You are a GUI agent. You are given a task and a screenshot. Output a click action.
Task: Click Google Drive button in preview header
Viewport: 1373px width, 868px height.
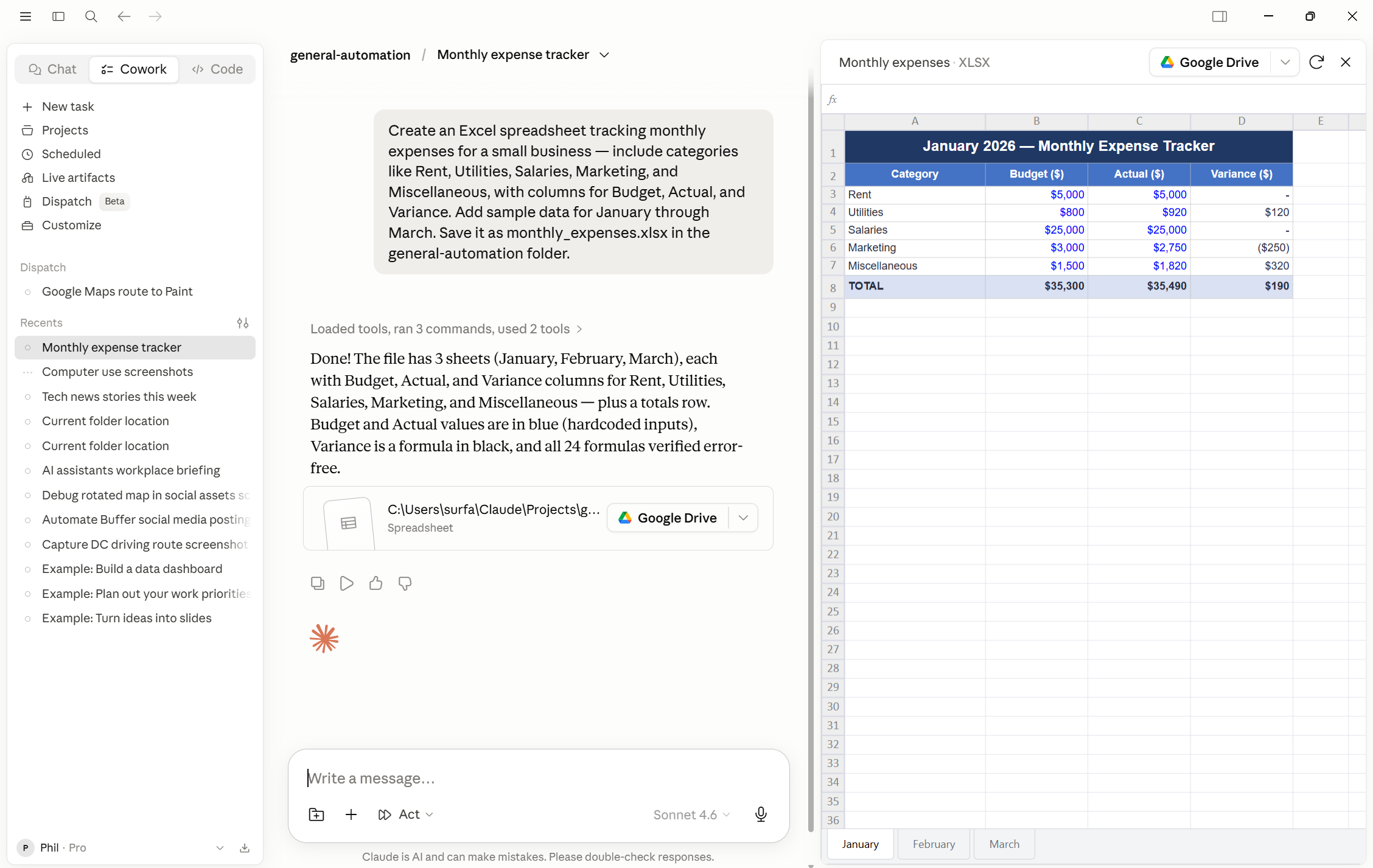click(1210, 62)
